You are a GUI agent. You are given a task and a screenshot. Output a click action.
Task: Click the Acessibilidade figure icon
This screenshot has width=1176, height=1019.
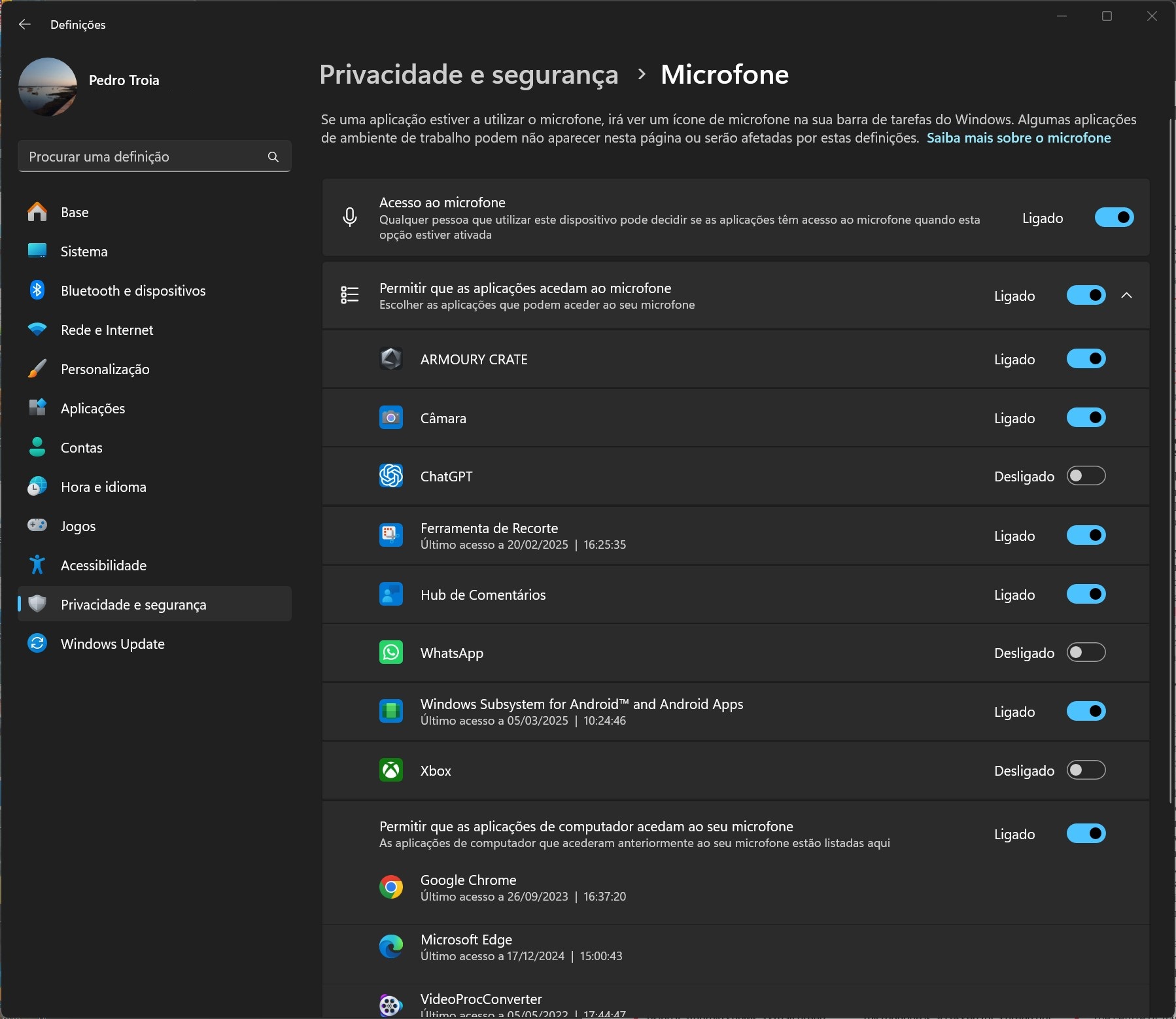[37, 564]
